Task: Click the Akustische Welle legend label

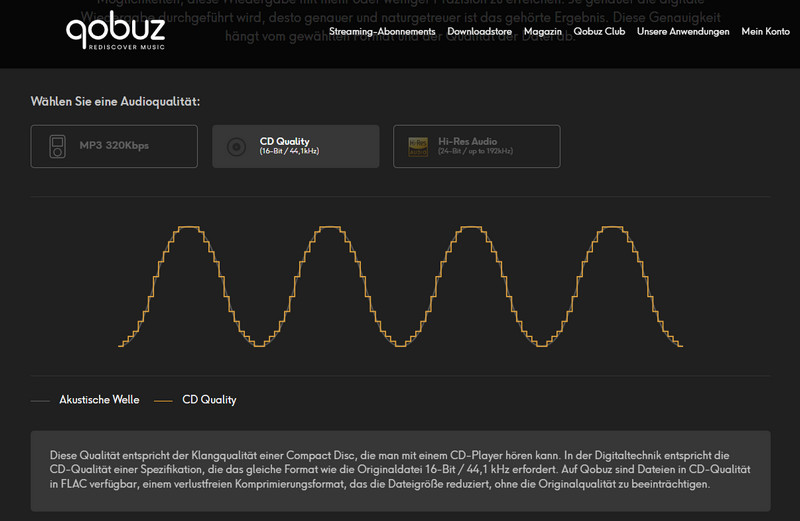Action: (x=99, y=400)
